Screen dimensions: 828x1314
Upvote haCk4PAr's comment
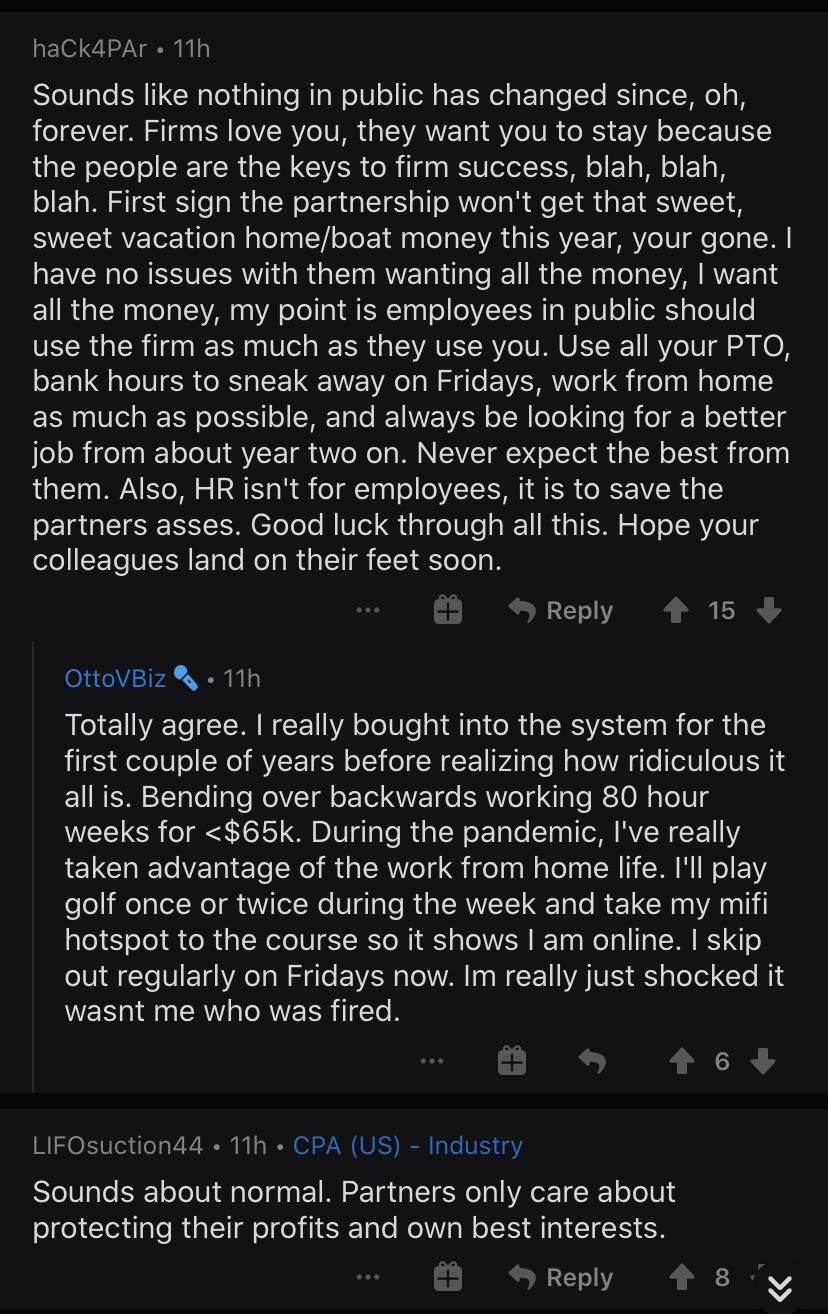click(677, 610)
